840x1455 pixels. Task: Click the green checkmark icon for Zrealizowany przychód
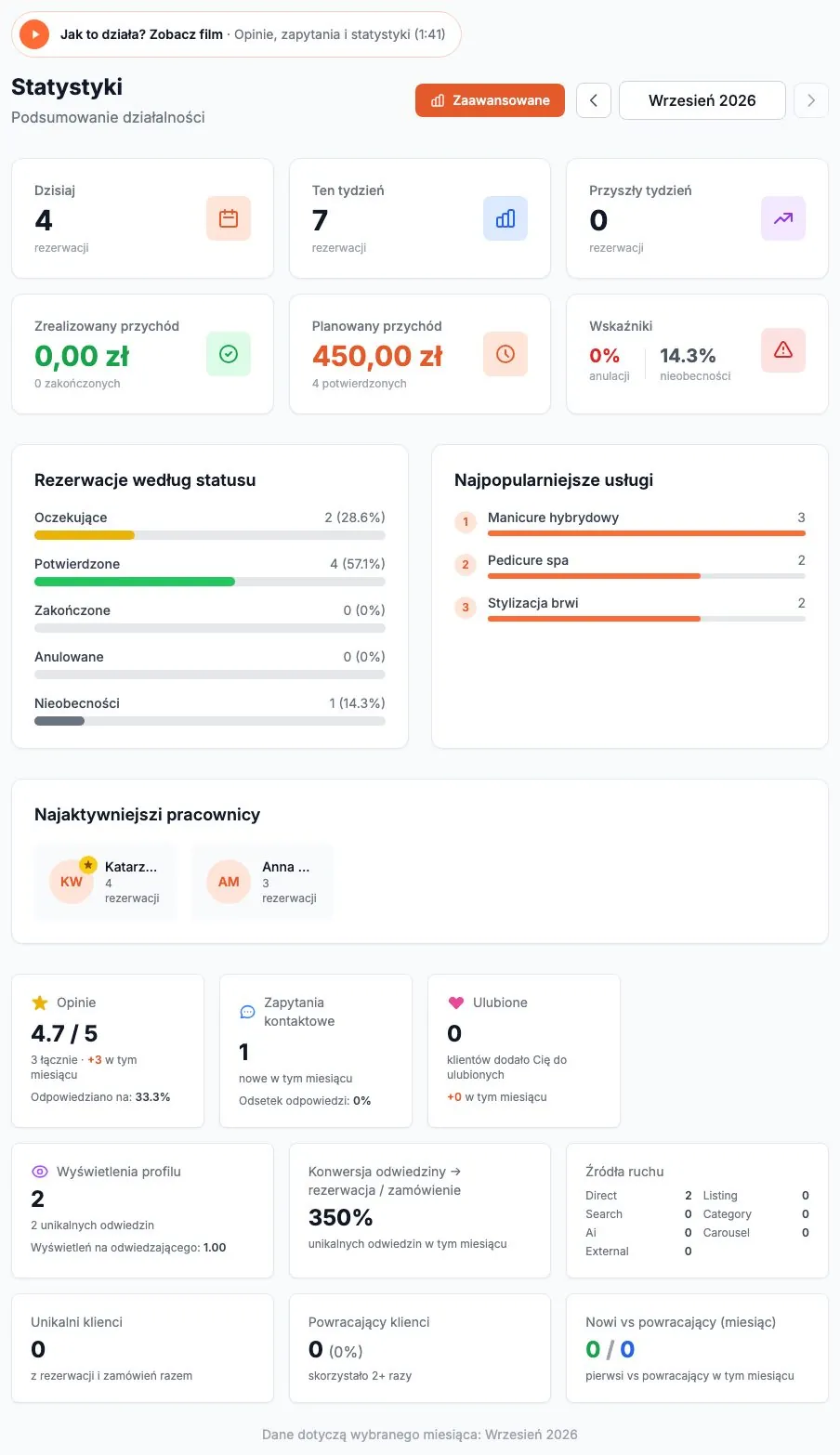click(229, 354)
